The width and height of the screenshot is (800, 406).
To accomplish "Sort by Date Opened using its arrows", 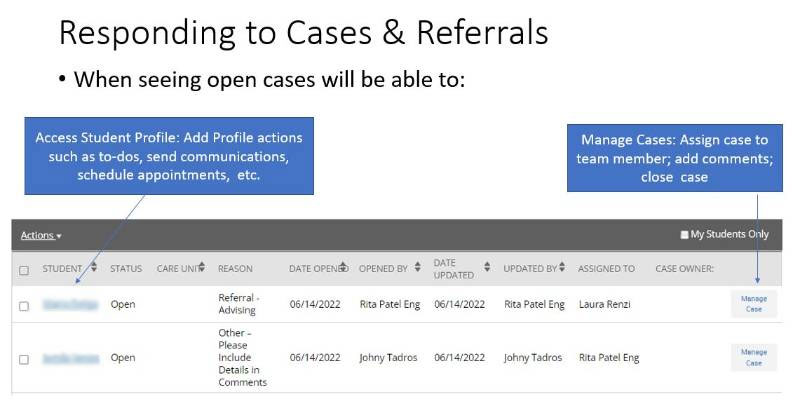I will 343,268.
